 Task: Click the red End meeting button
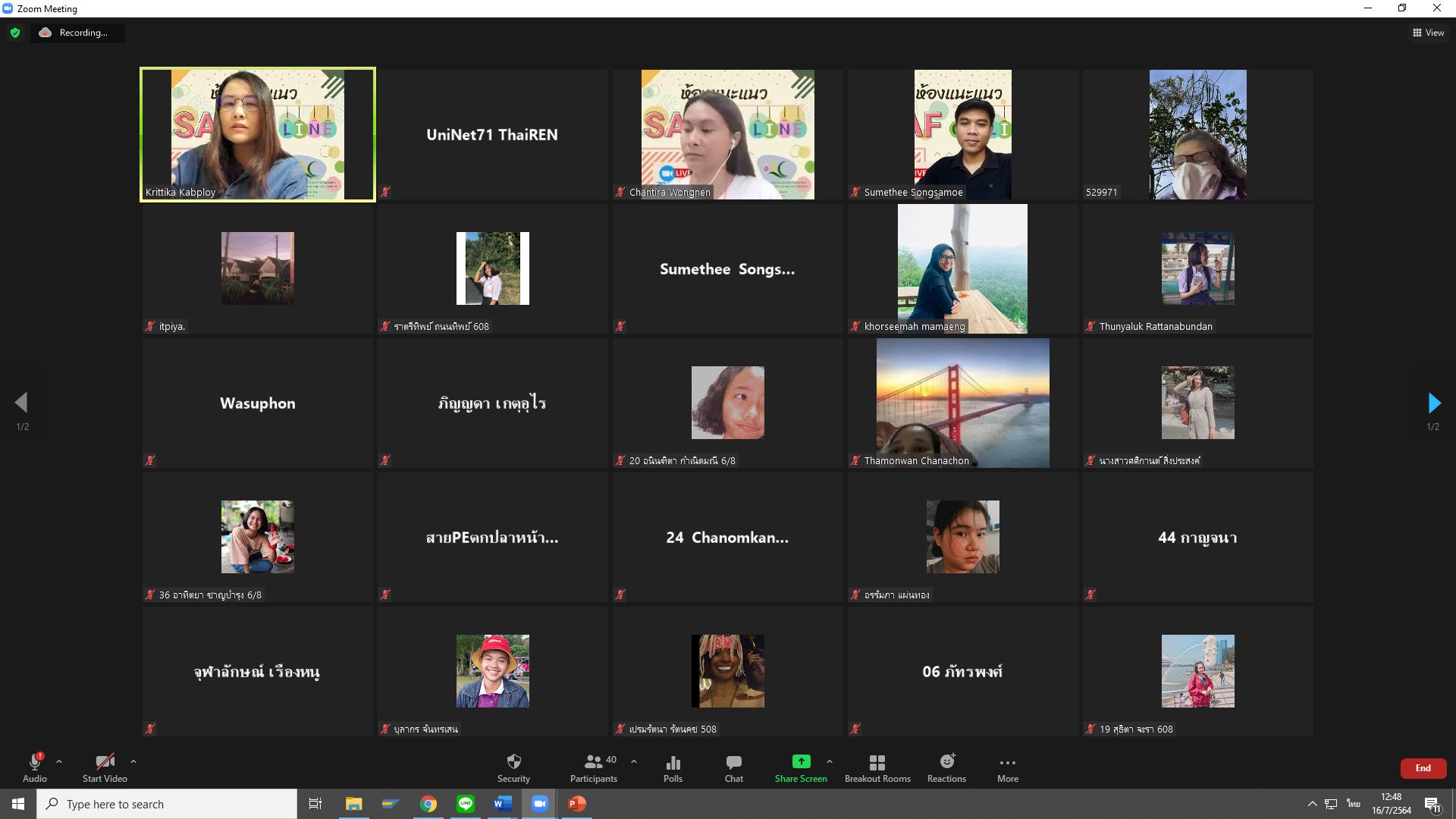1423,768
